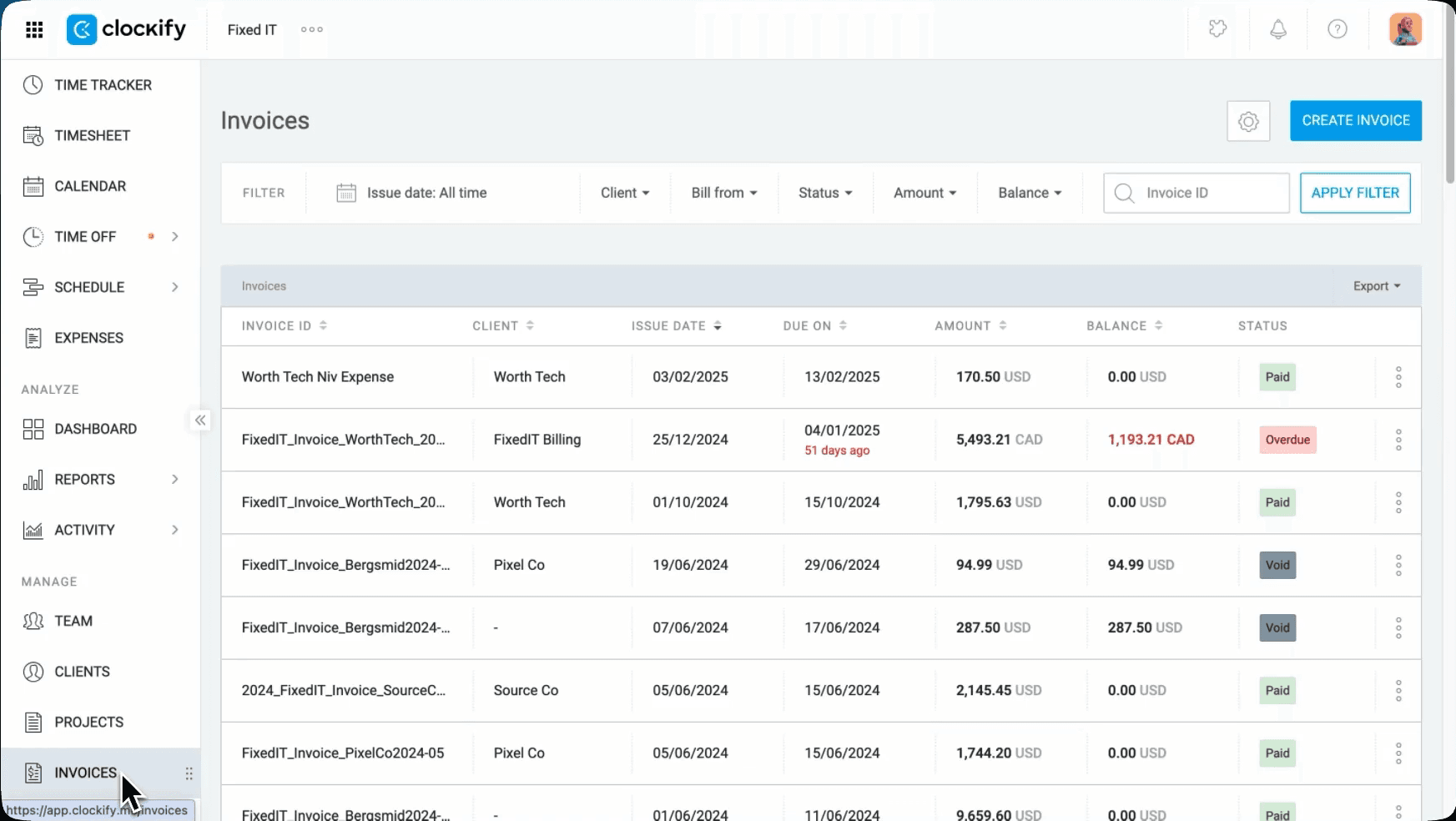
Task: Sort by Amount column
Action: 970,326
